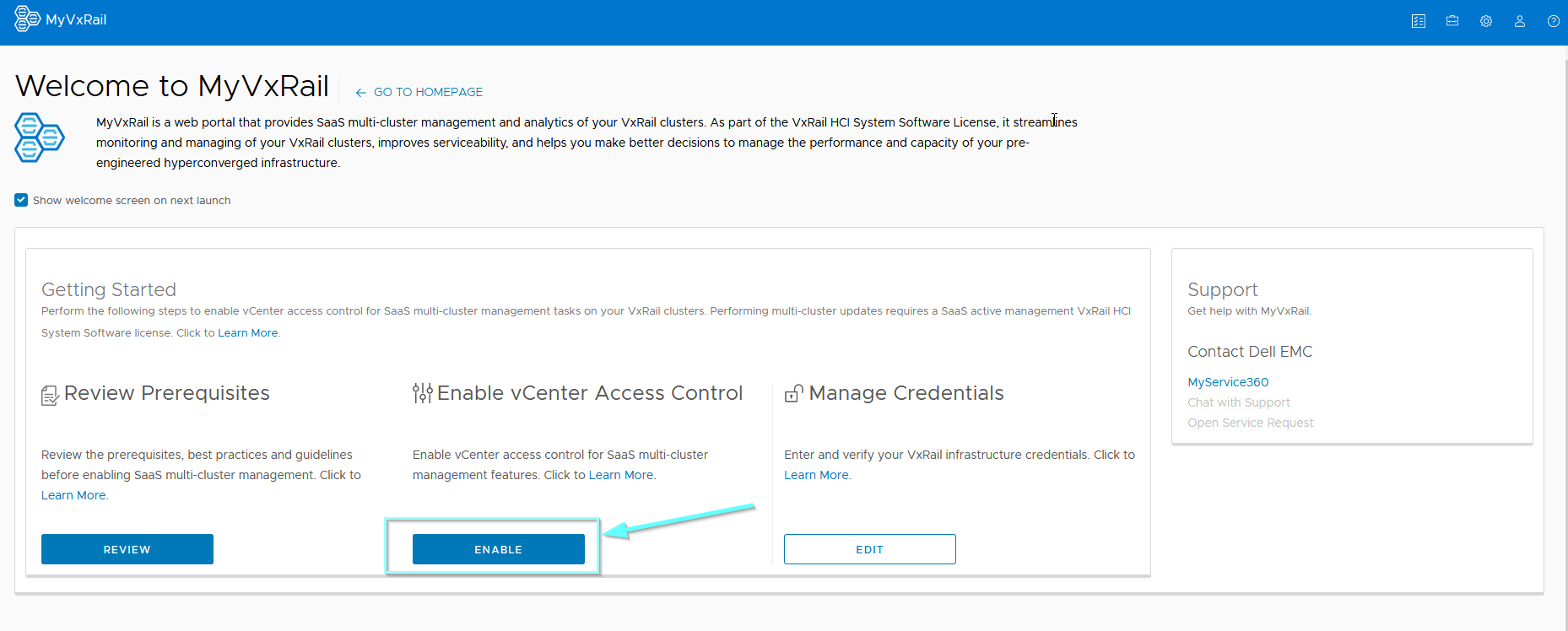Go to homepage link
The width and height of the screenshot is (1568, 631).
tap(428, 92)
